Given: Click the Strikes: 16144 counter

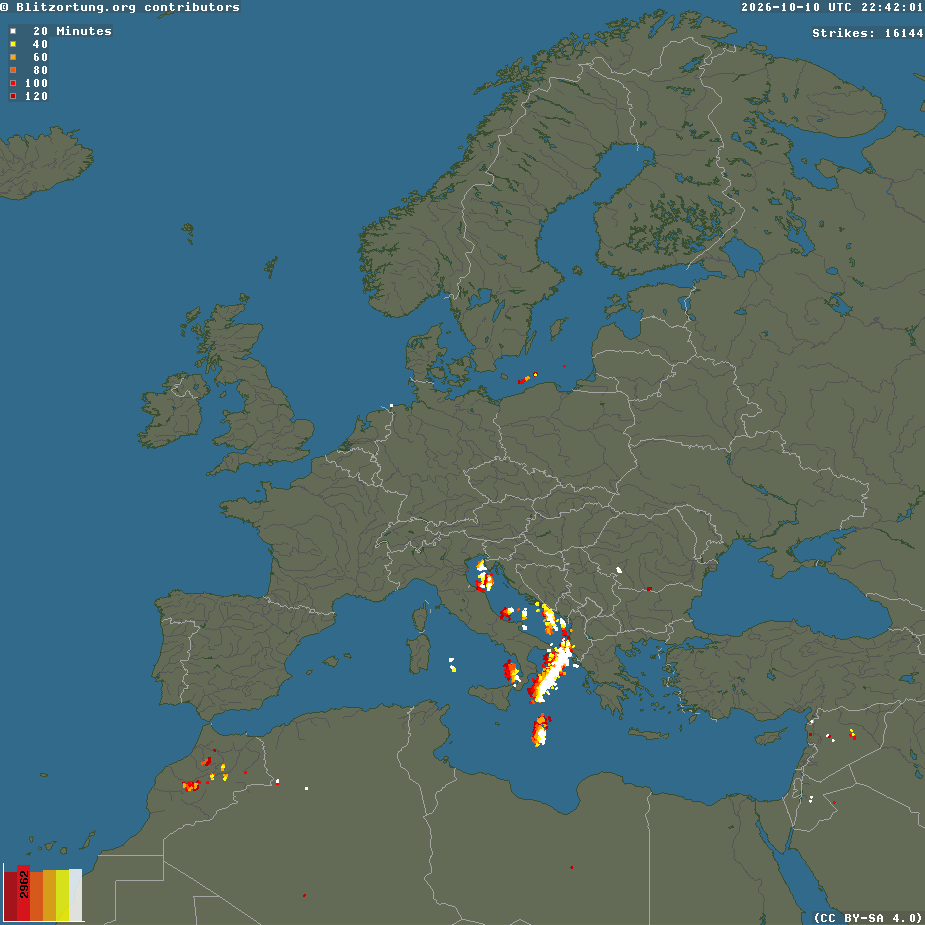Looking at the screenshot, I should [867, 33].
